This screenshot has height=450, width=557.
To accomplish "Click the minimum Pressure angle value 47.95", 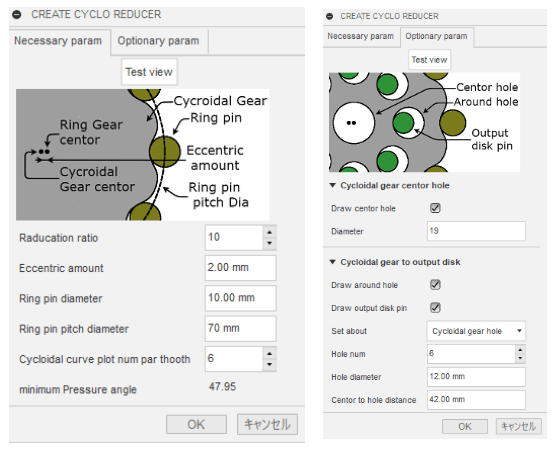I will [222, 386].
